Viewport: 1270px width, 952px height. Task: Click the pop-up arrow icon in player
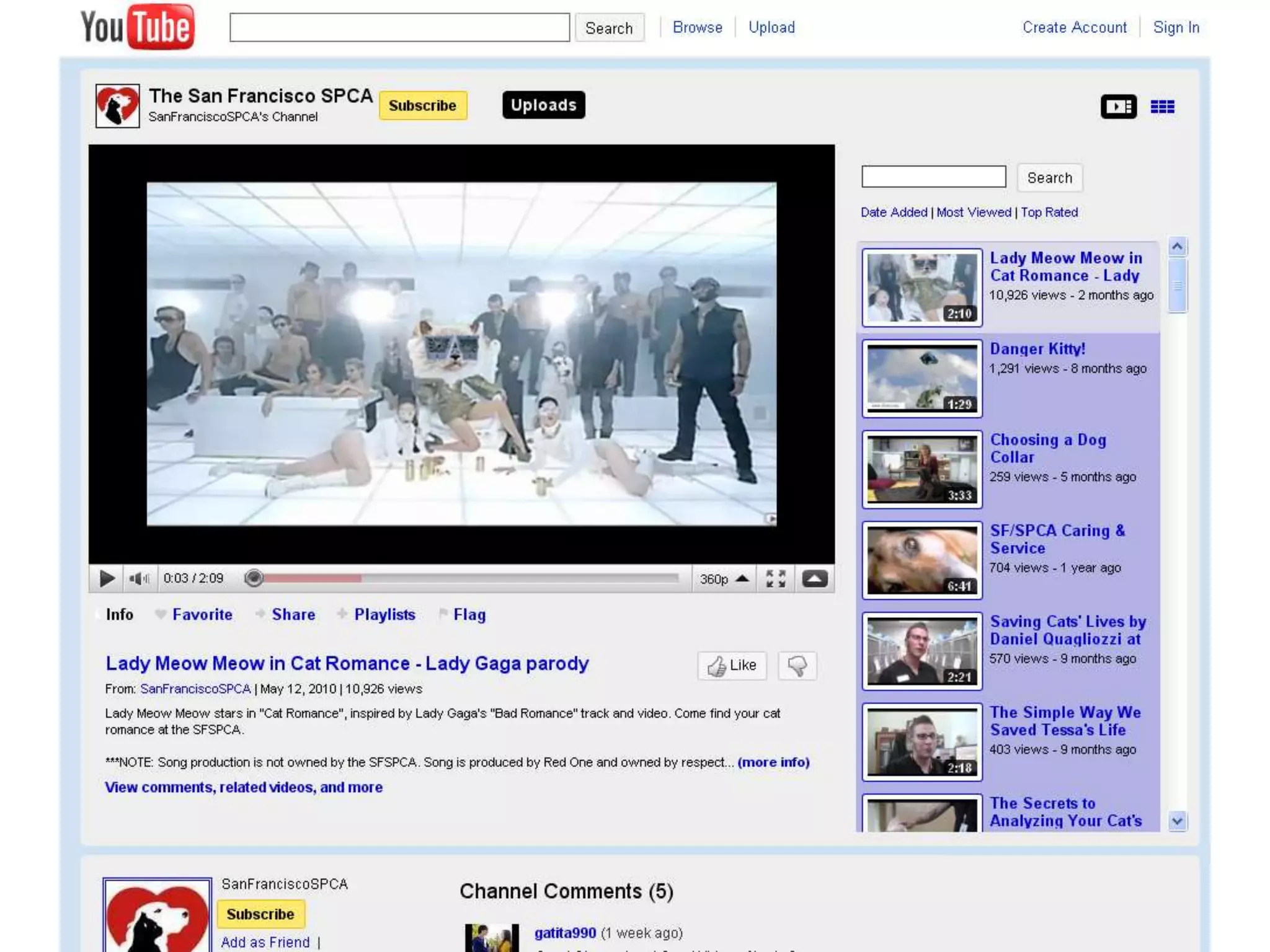coord(814,578)
